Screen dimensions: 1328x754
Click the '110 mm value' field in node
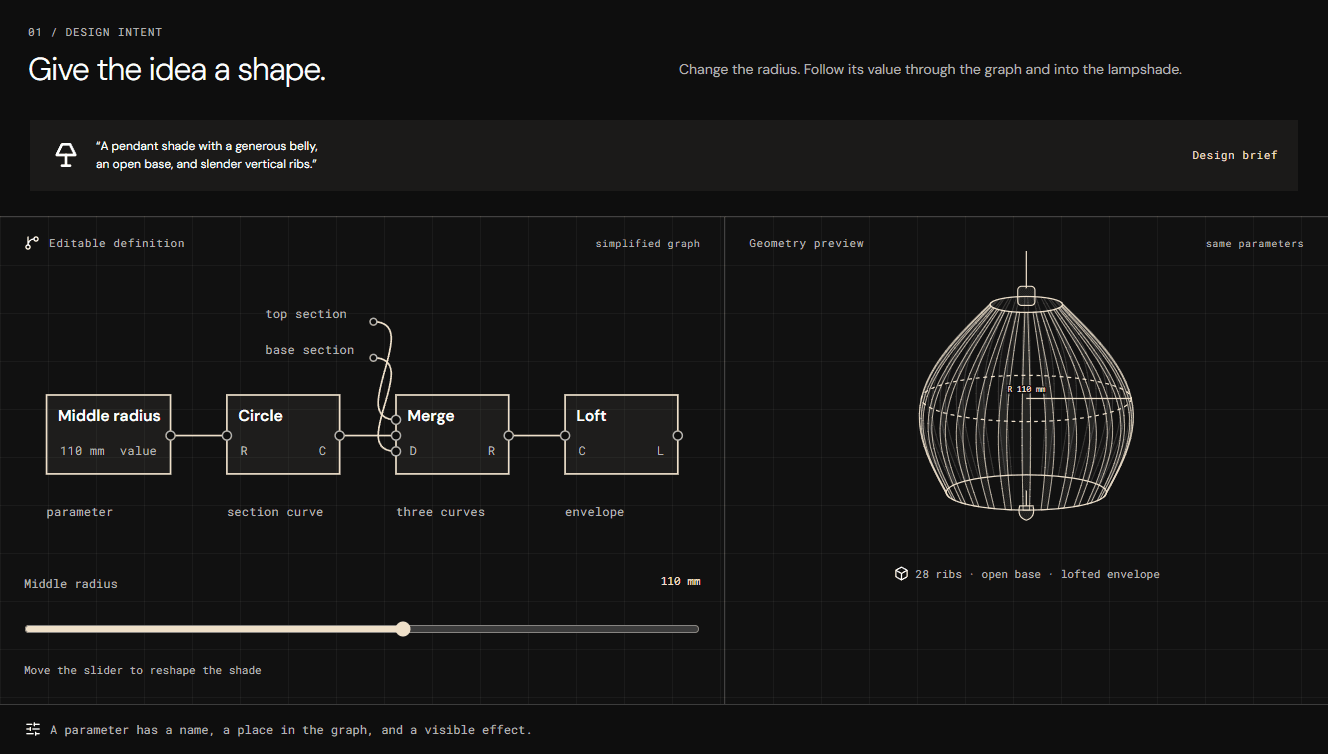click(x=108, y=451)
